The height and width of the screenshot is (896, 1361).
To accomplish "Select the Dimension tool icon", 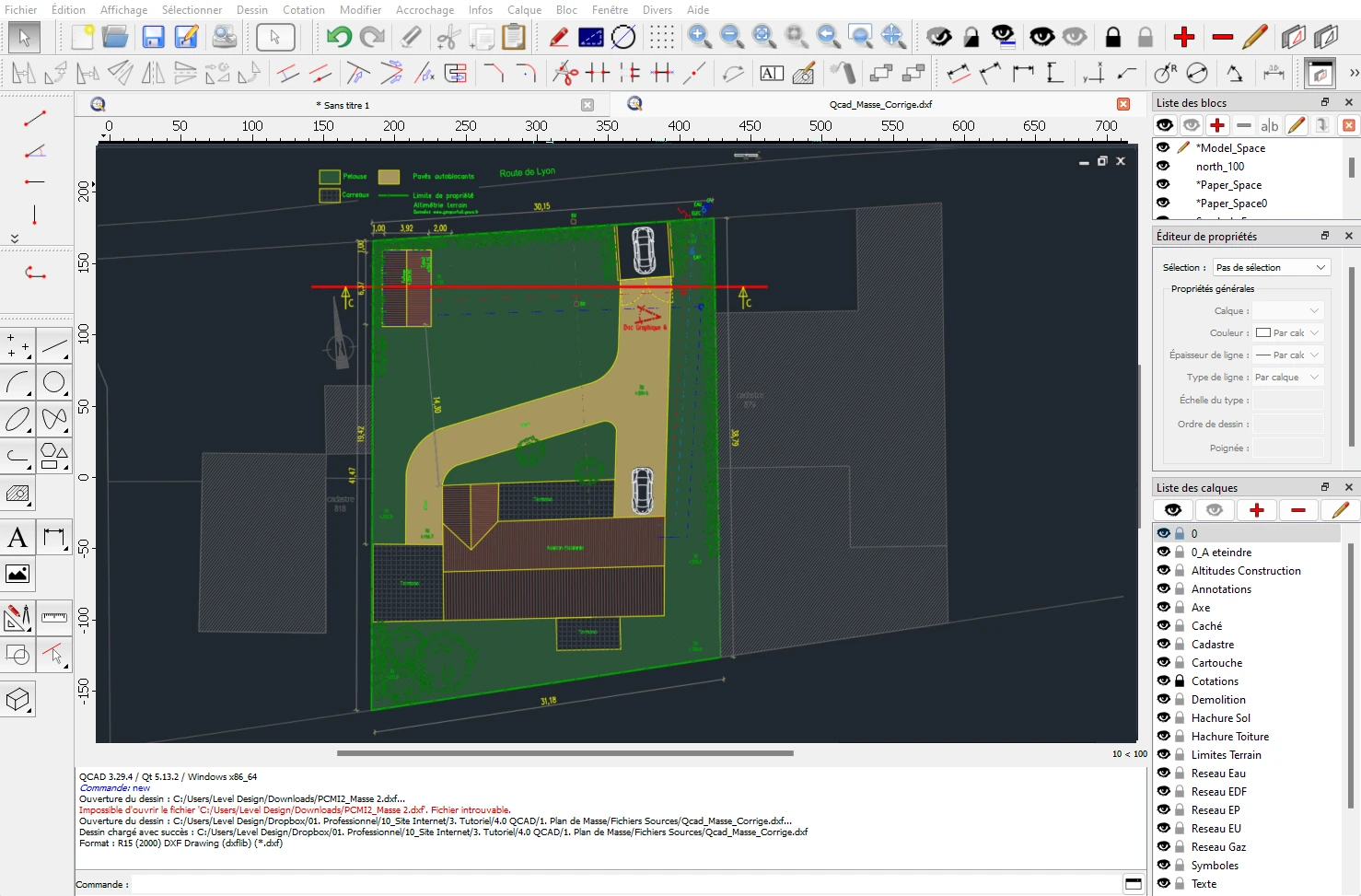I will (54, 538).
